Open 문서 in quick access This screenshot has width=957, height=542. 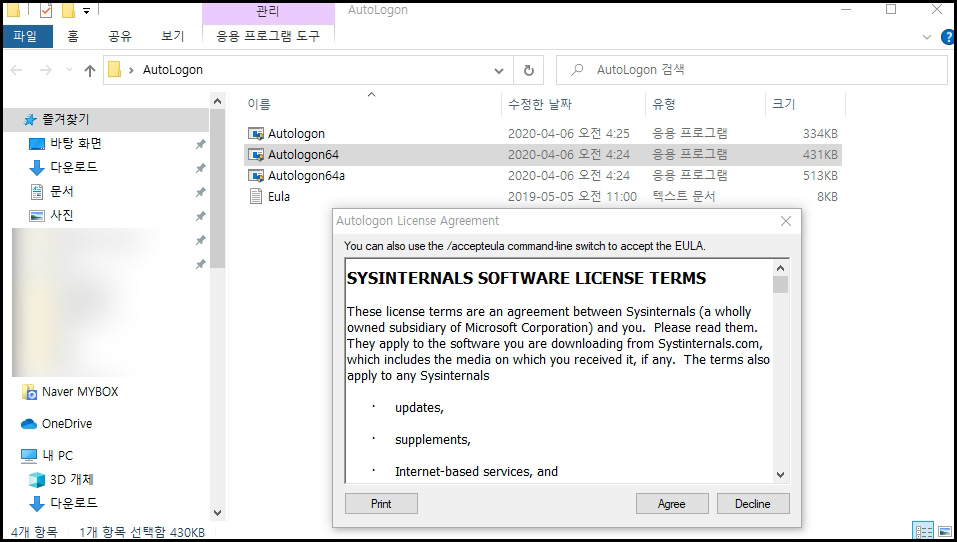point(61,191)
